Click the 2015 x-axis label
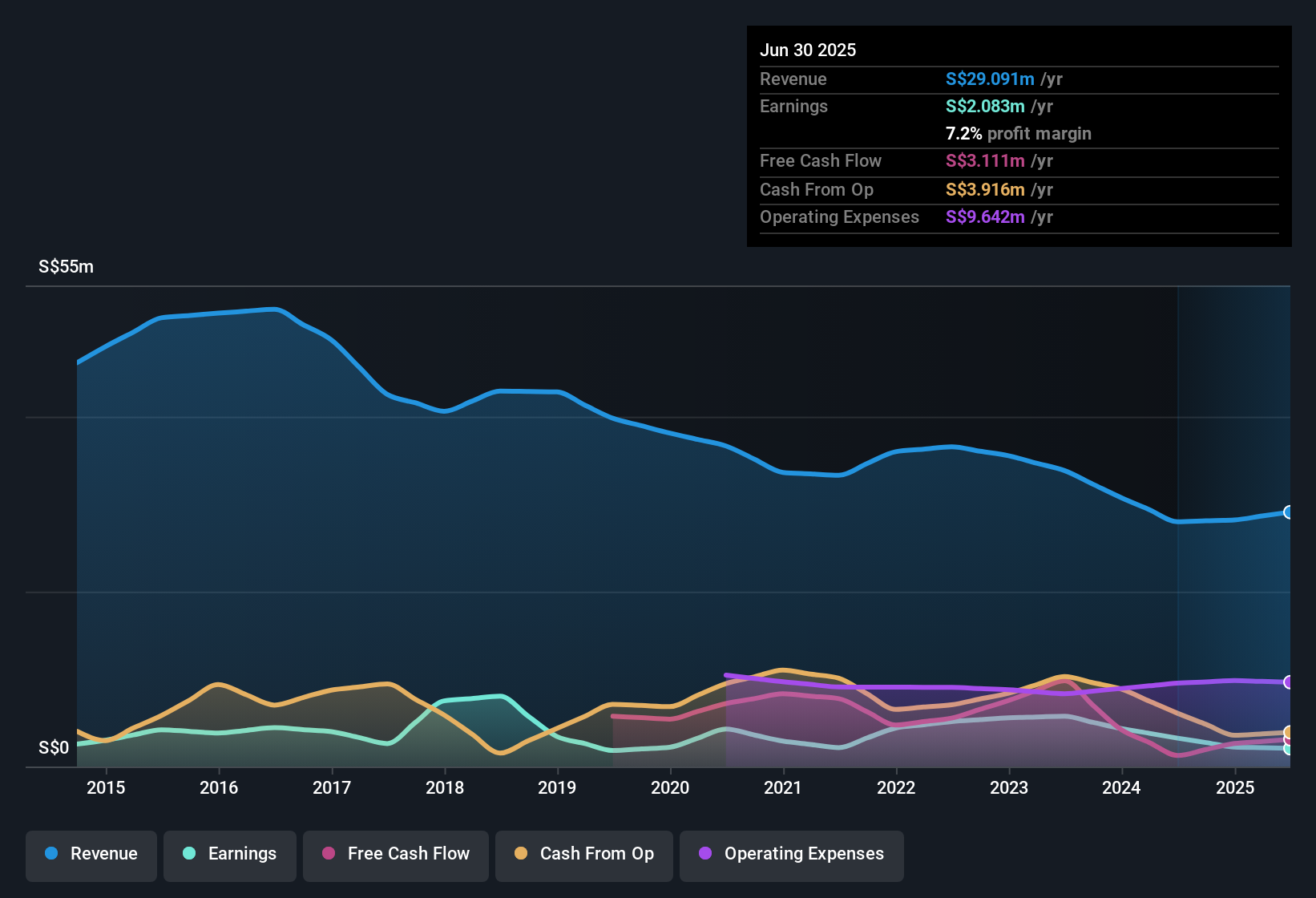 click(x=106, y=787)
